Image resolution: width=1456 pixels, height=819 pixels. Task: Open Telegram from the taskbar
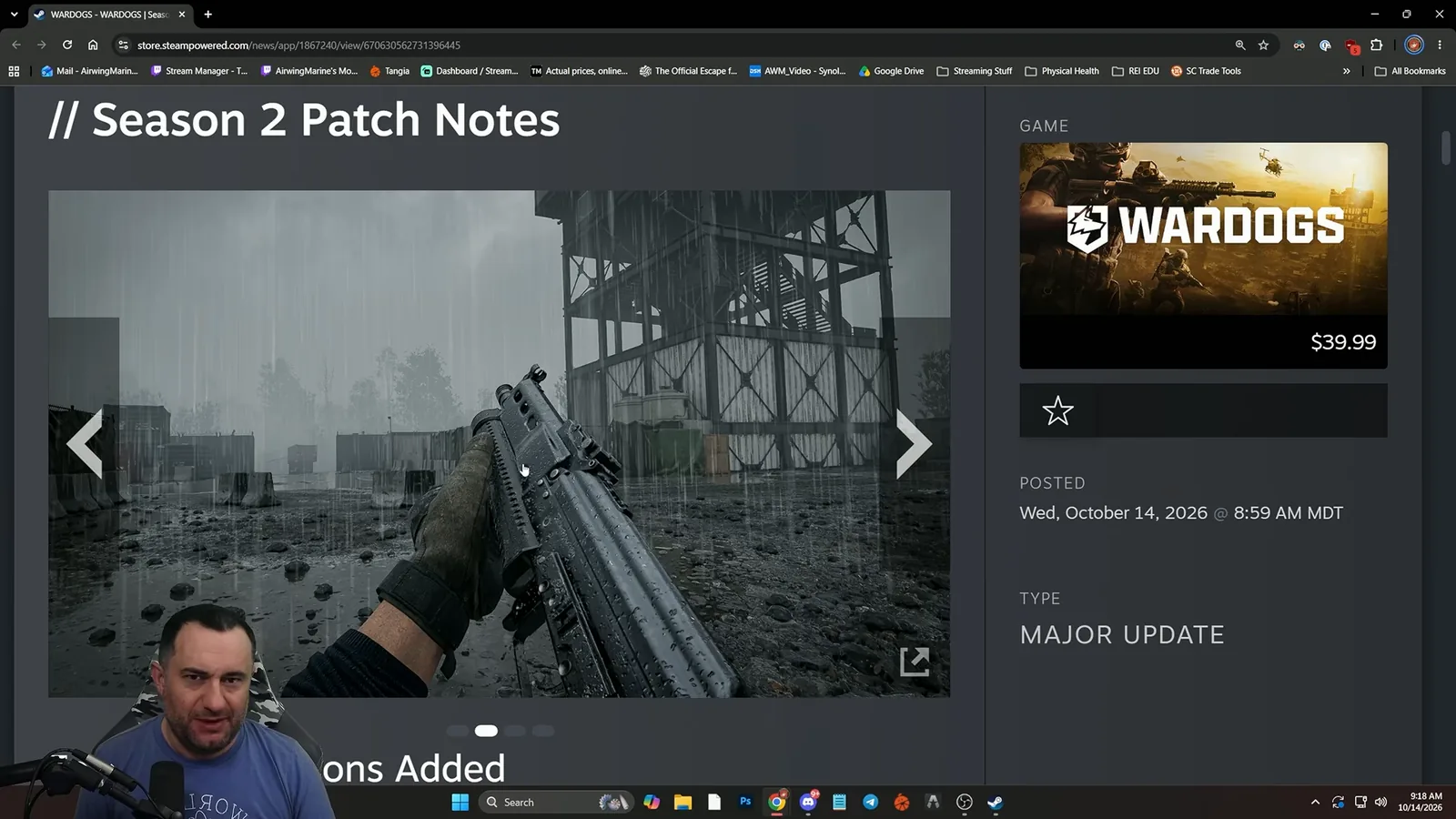coord(871,802)
